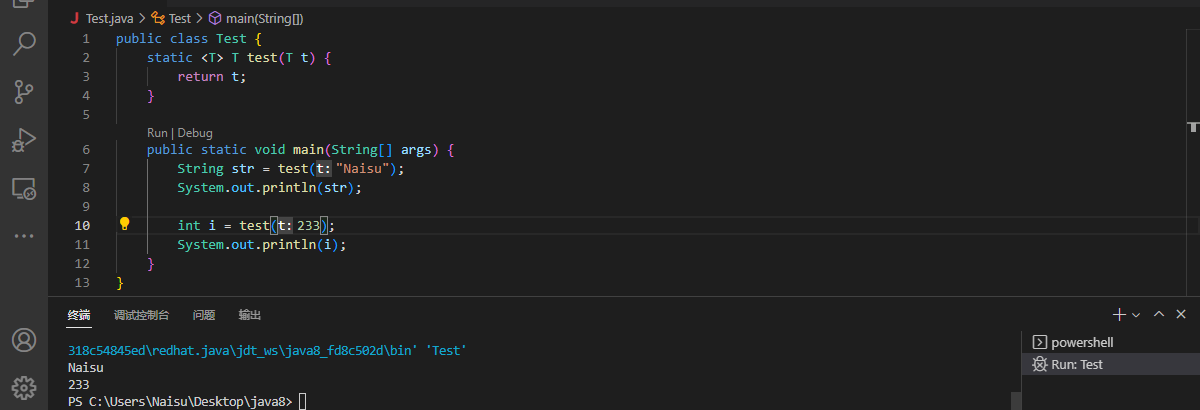The height and width of the screenshot is (410, 1200).
Task: Open the terminal launch profile dropdown
Action: (x=1136, y=314)
